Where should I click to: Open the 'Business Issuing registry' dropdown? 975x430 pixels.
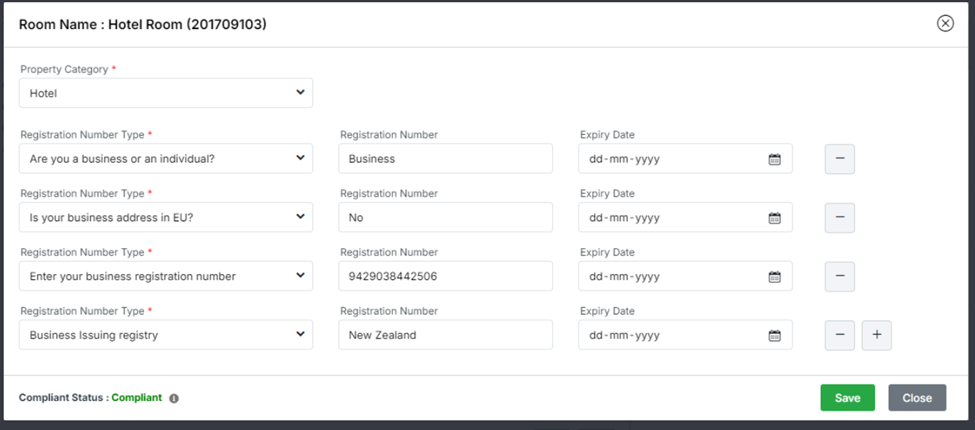[166, 336]
